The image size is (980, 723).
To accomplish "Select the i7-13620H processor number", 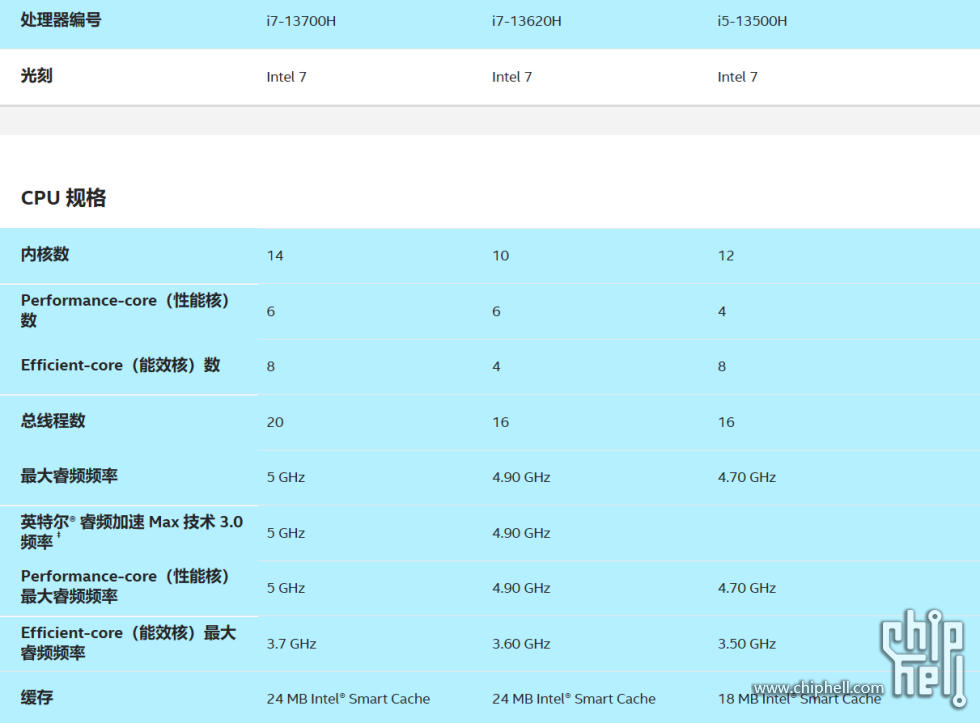I will tap(526, 21).
